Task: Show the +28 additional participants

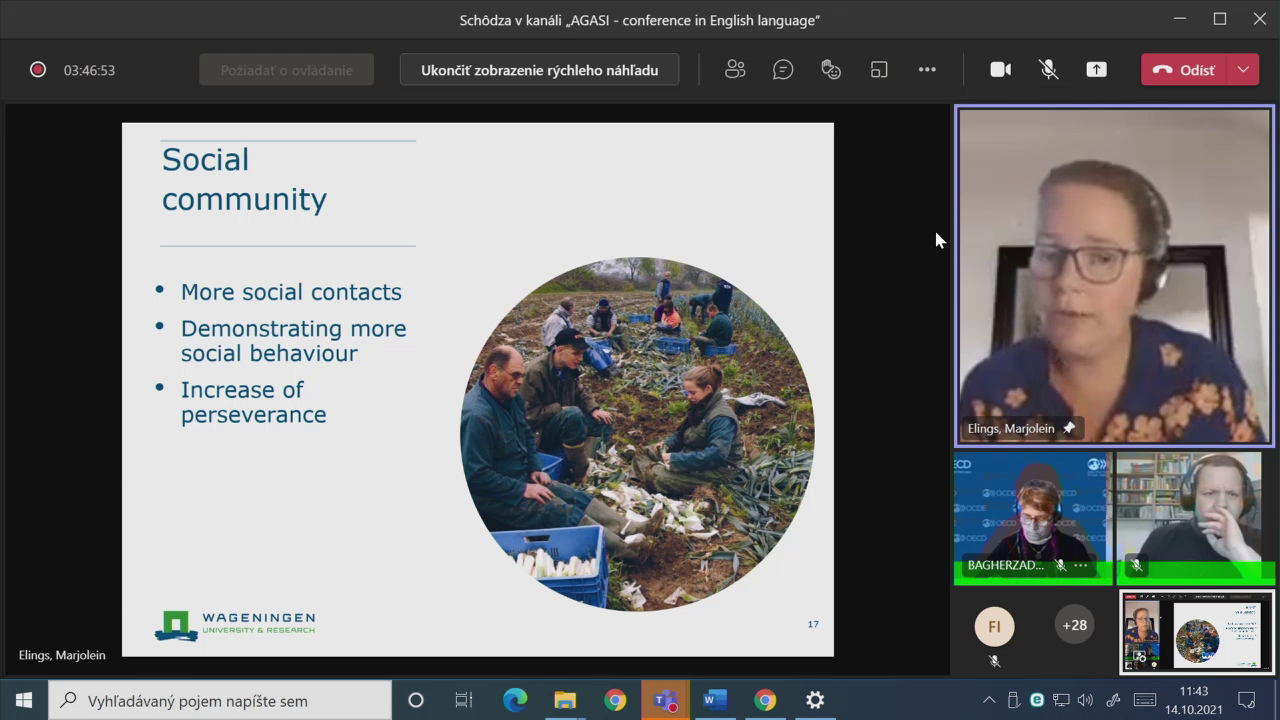Action: pyautogui.click(x=1074, y=625)
